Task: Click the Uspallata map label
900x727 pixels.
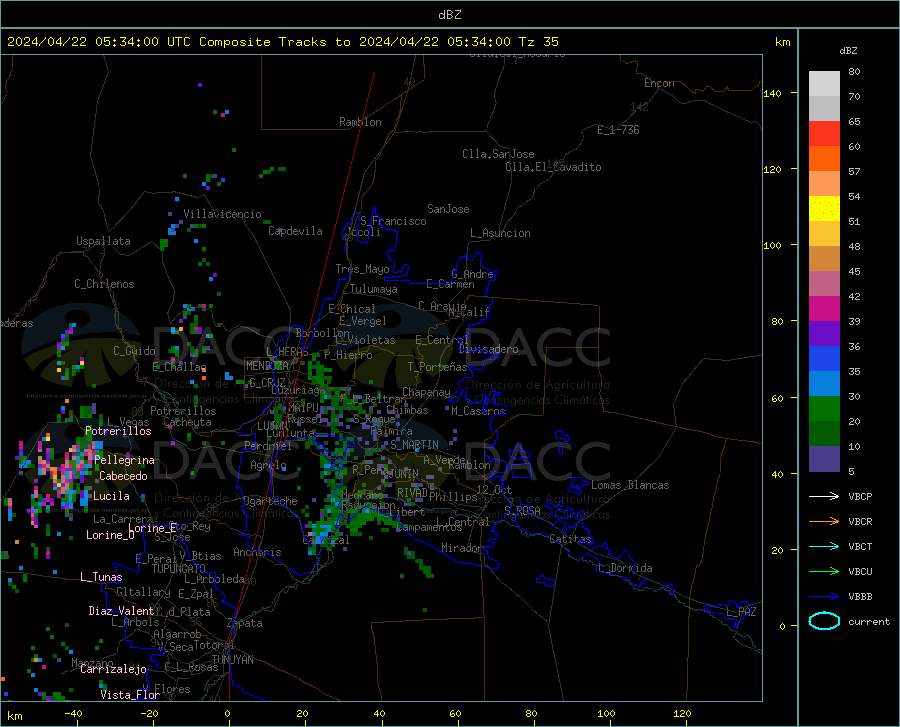Action: click(x=103, y=241)
